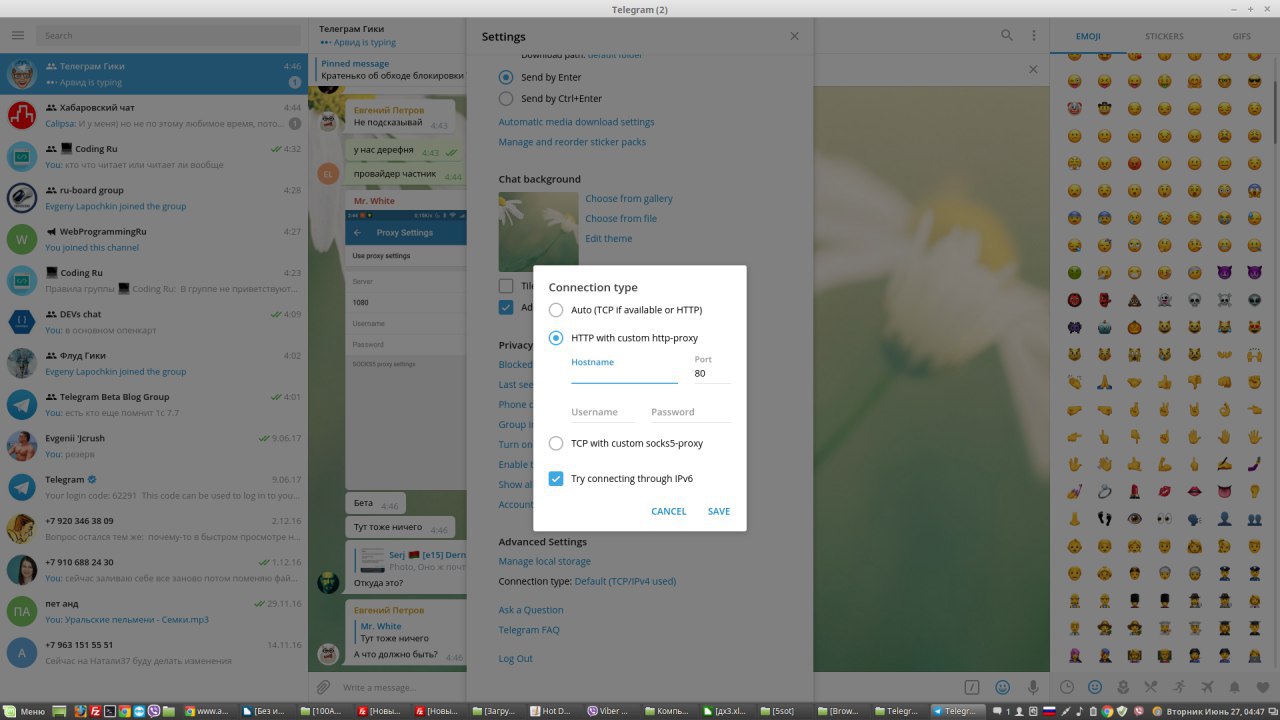Click the Log Out link
1280x720 pixels.
point(516,658)
